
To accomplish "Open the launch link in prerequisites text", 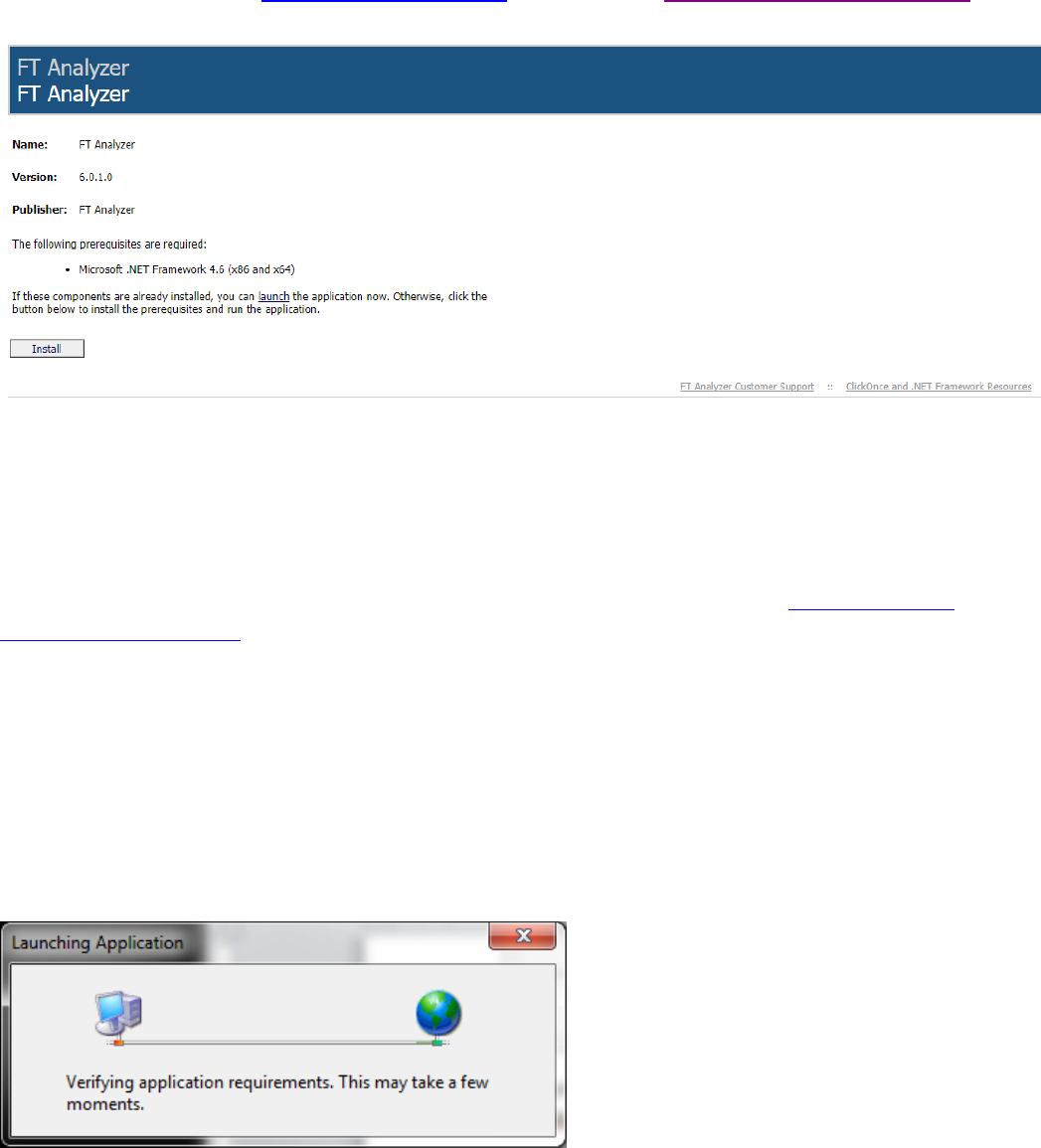I will point(273,296).
